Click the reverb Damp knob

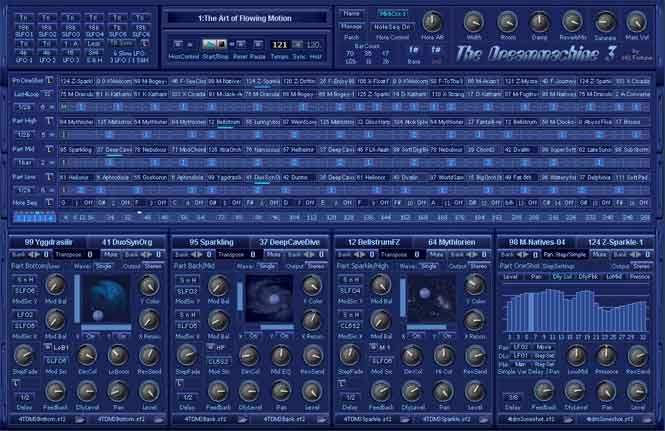(539, 22)
